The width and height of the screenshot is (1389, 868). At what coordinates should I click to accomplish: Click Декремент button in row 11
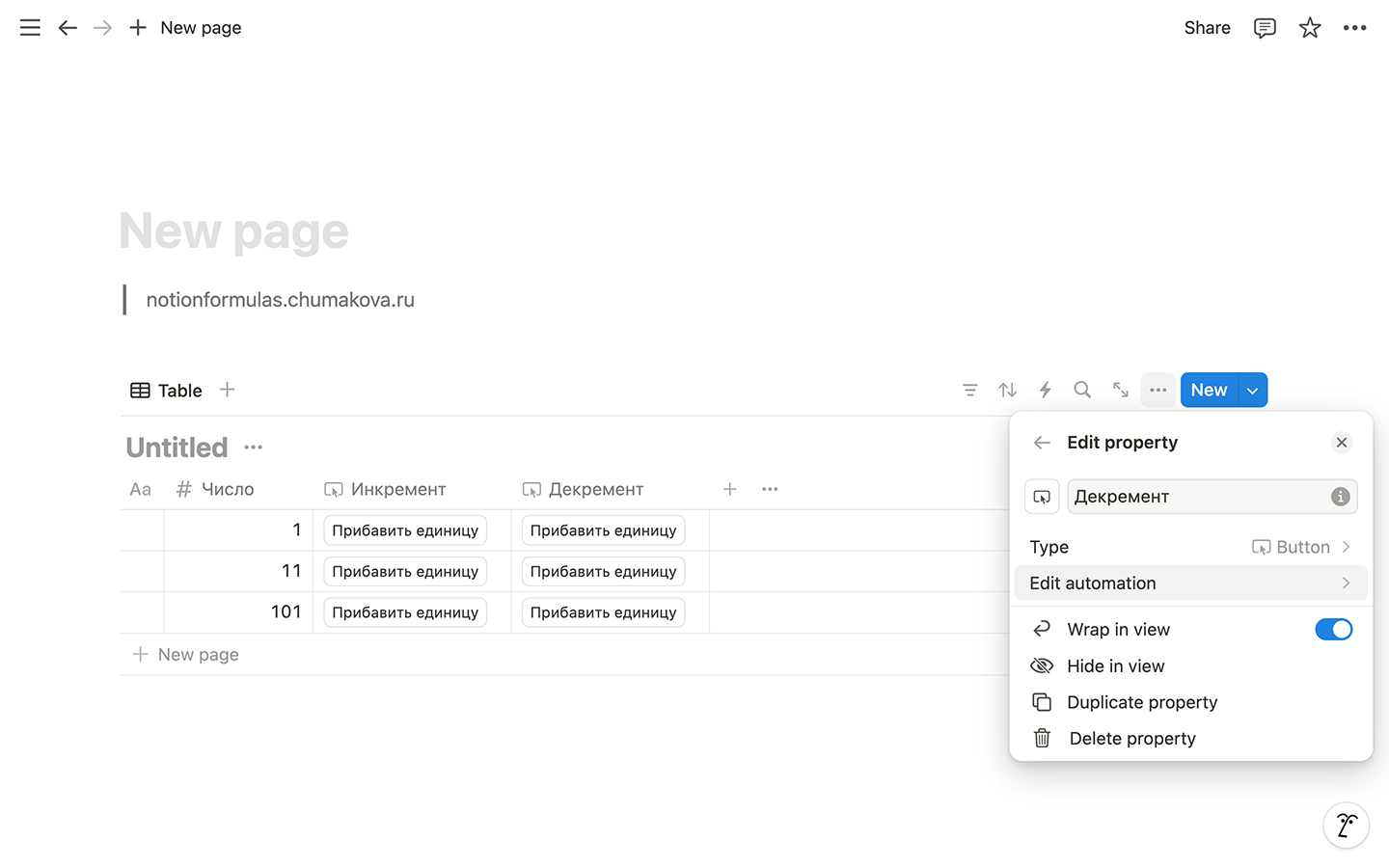[x=603, y=572]
